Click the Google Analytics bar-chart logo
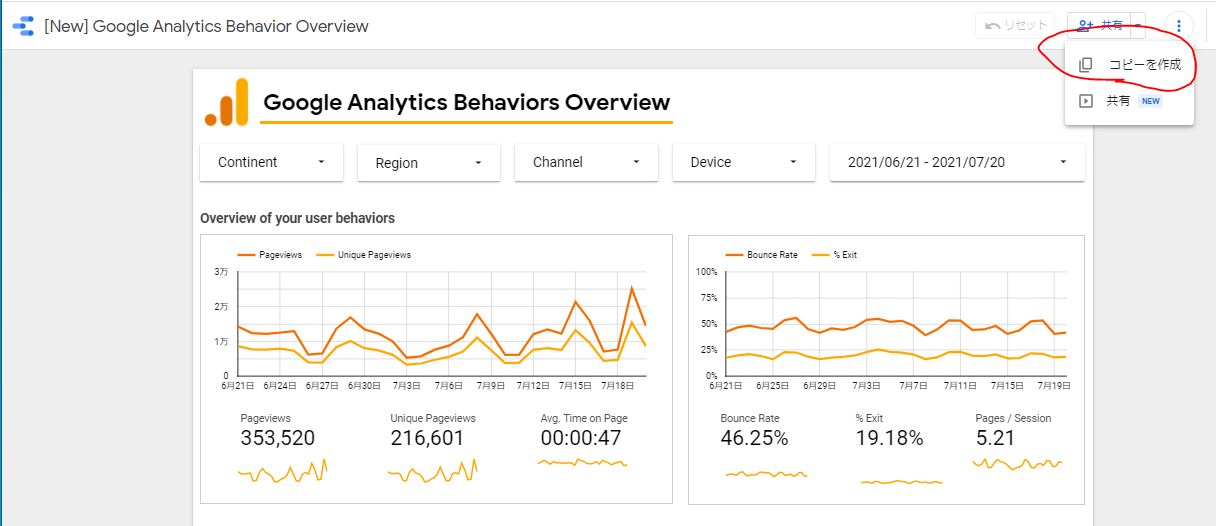 (x=226, y=103)
